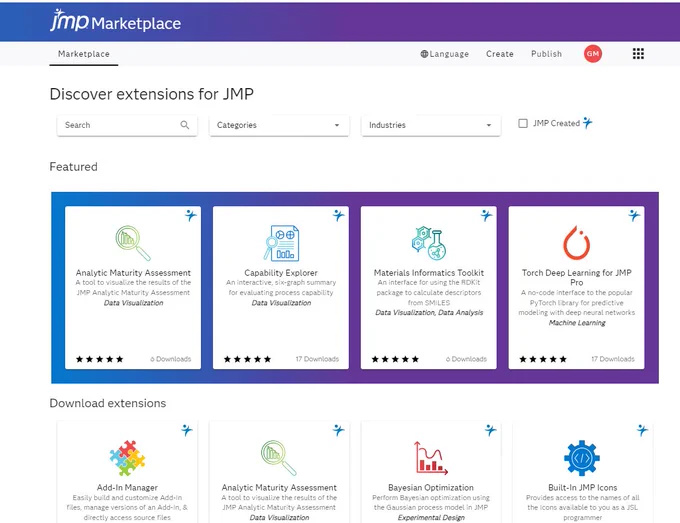
Task: Click the Add-In Manager title
Action: [x=127, y=487]
